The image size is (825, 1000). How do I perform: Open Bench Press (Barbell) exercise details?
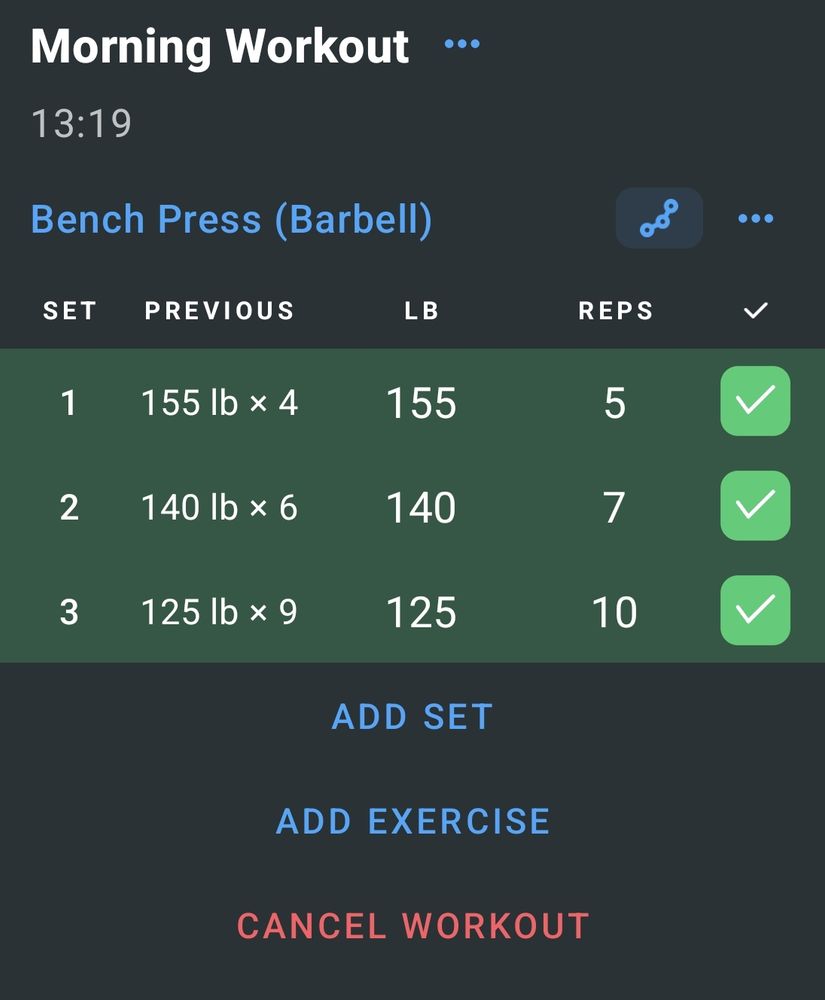tap(231, 219)
